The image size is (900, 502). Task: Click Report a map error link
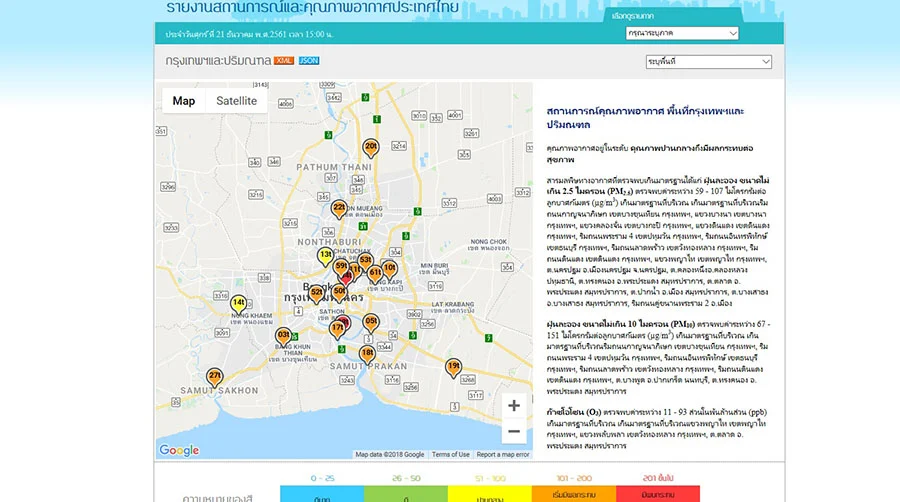[503, 454]
